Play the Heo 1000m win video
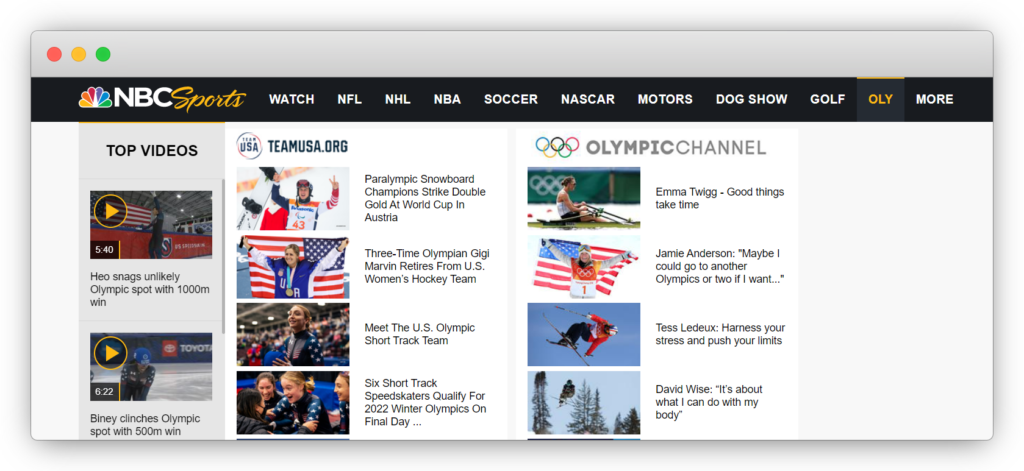 tap(110, 211)
